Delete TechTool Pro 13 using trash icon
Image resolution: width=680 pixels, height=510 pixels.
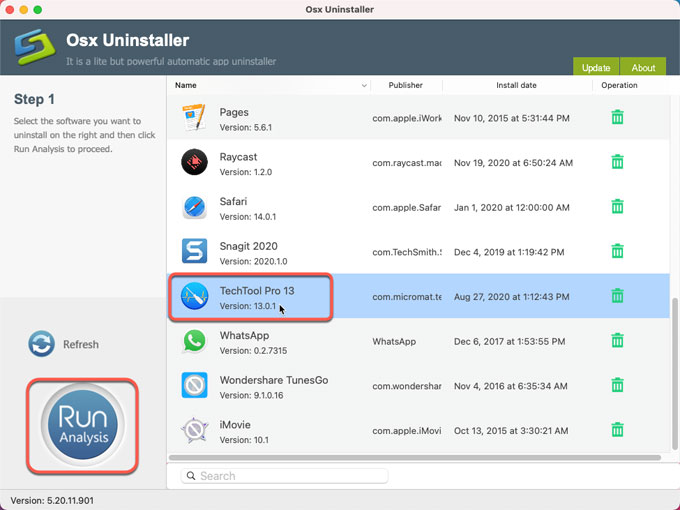[617, 296]
